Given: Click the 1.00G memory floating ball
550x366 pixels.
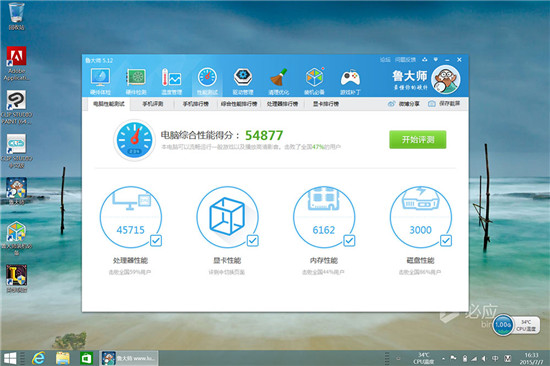Looking at the screenshot, I should pyautogui.click(x=503, y=325).
